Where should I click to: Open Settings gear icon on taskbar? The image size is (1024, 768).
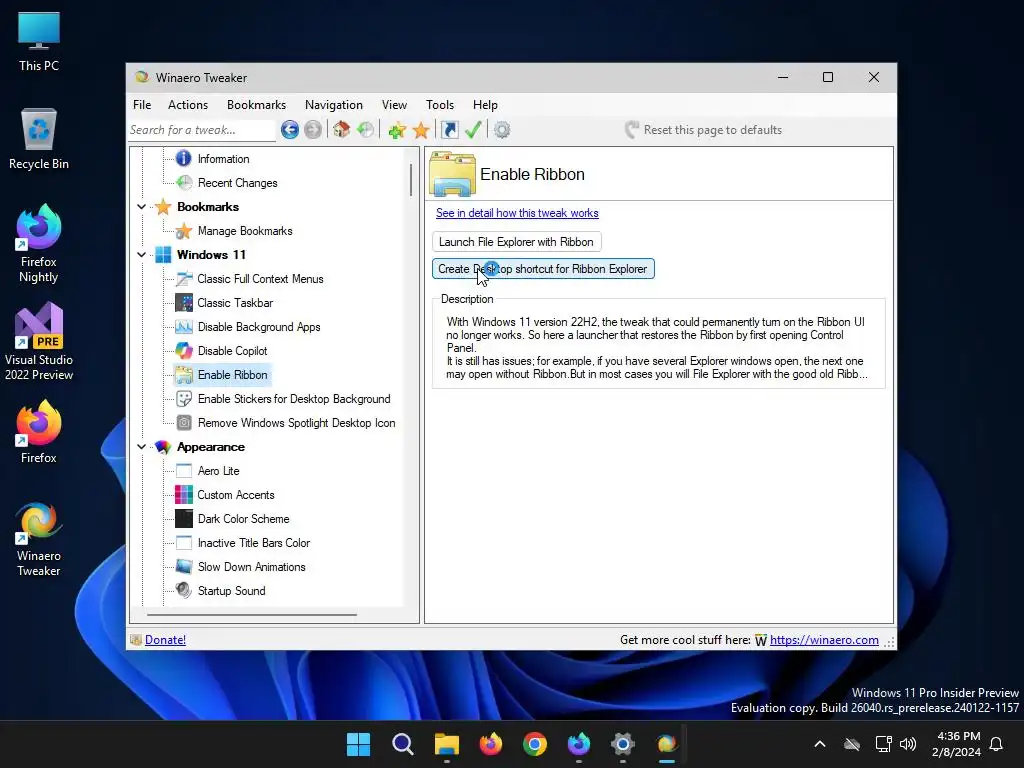point(622,744)
